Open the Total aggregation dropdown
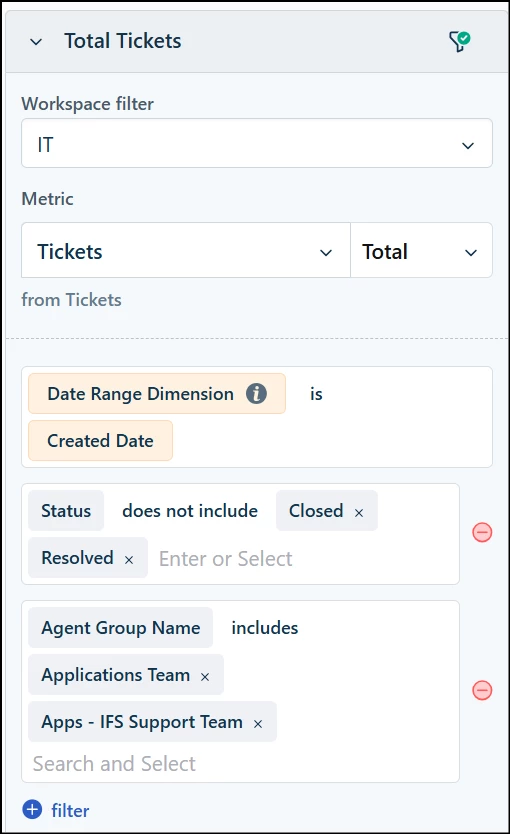Screen dimensions: 510x834 (421, 251)
